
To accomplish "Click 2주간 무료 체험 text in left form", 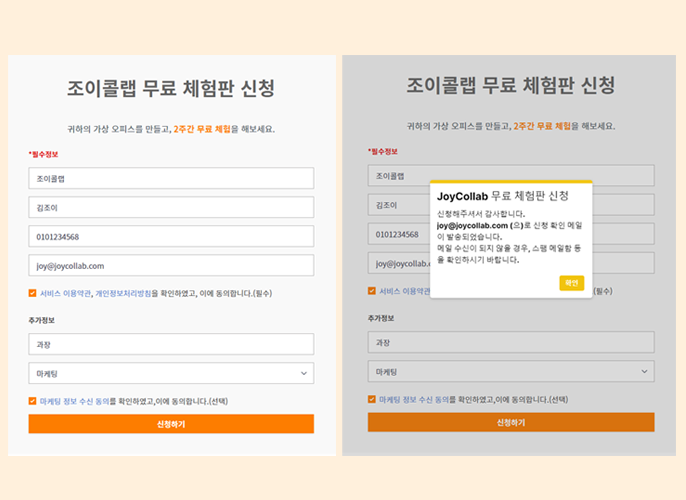I will click(202, 129).
